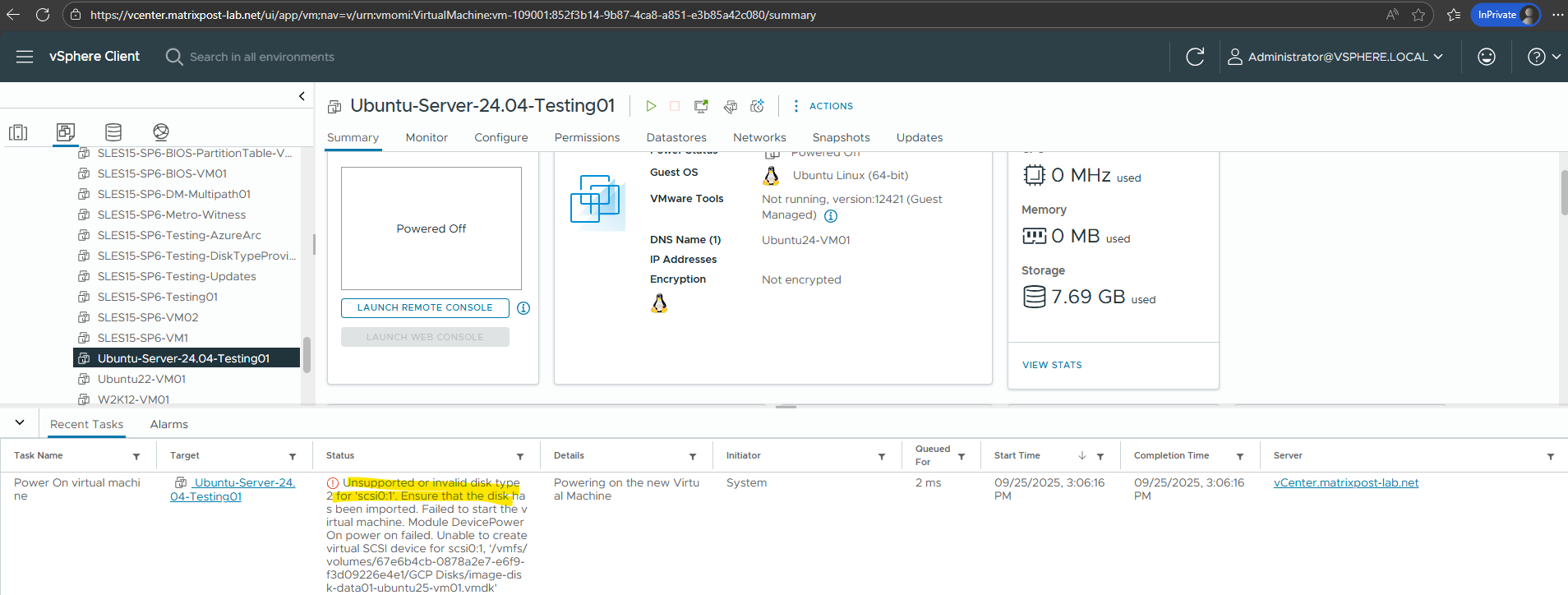Image resolution: width=1568 pixels, height=595 pixels.
Task: Open the ACTIONS menu
Action: pyautogui.click(x=823, y=106)
